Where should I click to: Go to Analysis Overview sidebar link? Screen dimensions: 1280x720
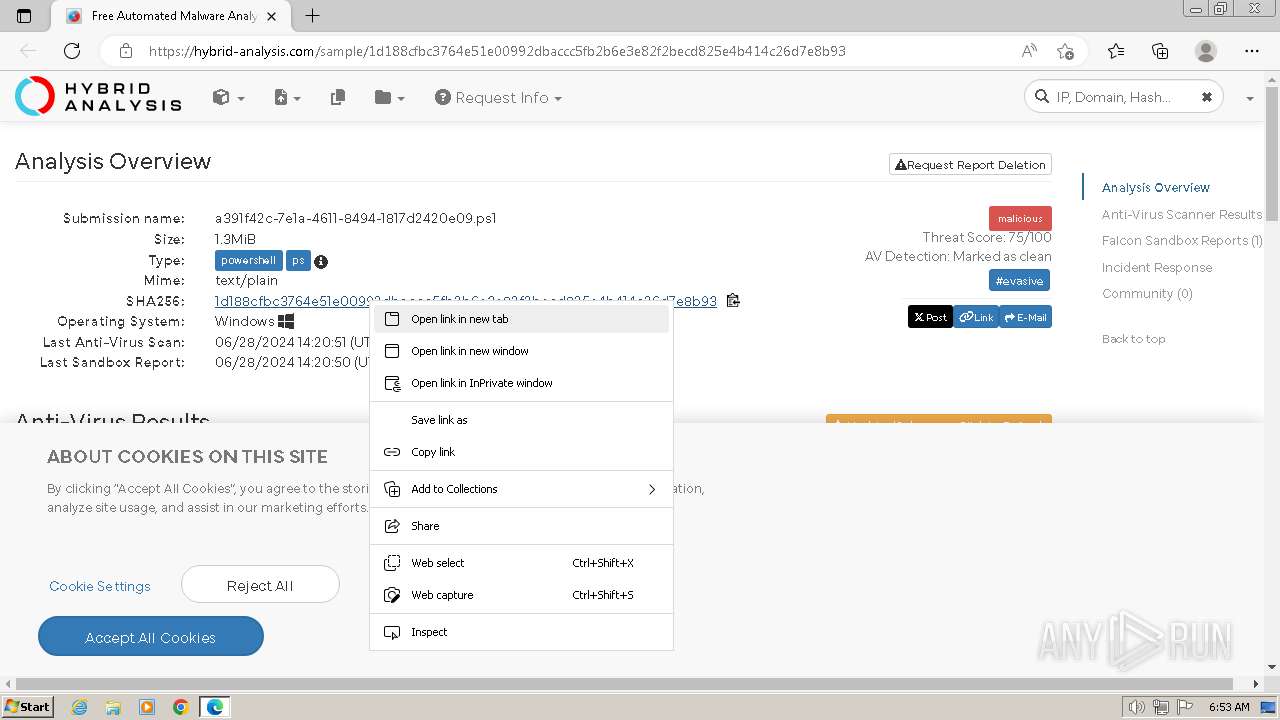[1155, 187]
